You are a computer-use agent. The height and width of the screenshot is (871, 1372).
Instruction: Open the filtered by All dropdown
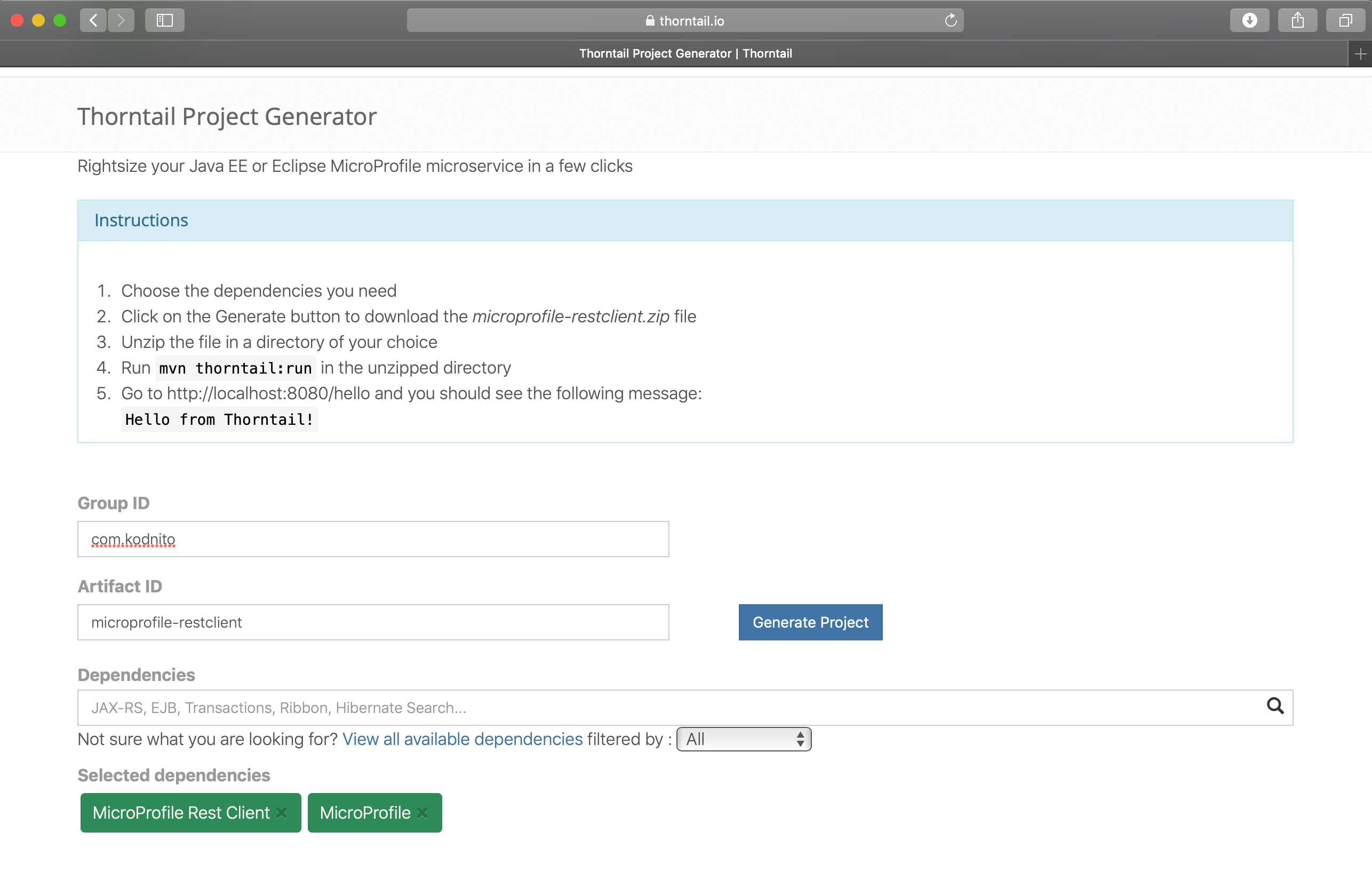tap(744, 739)
